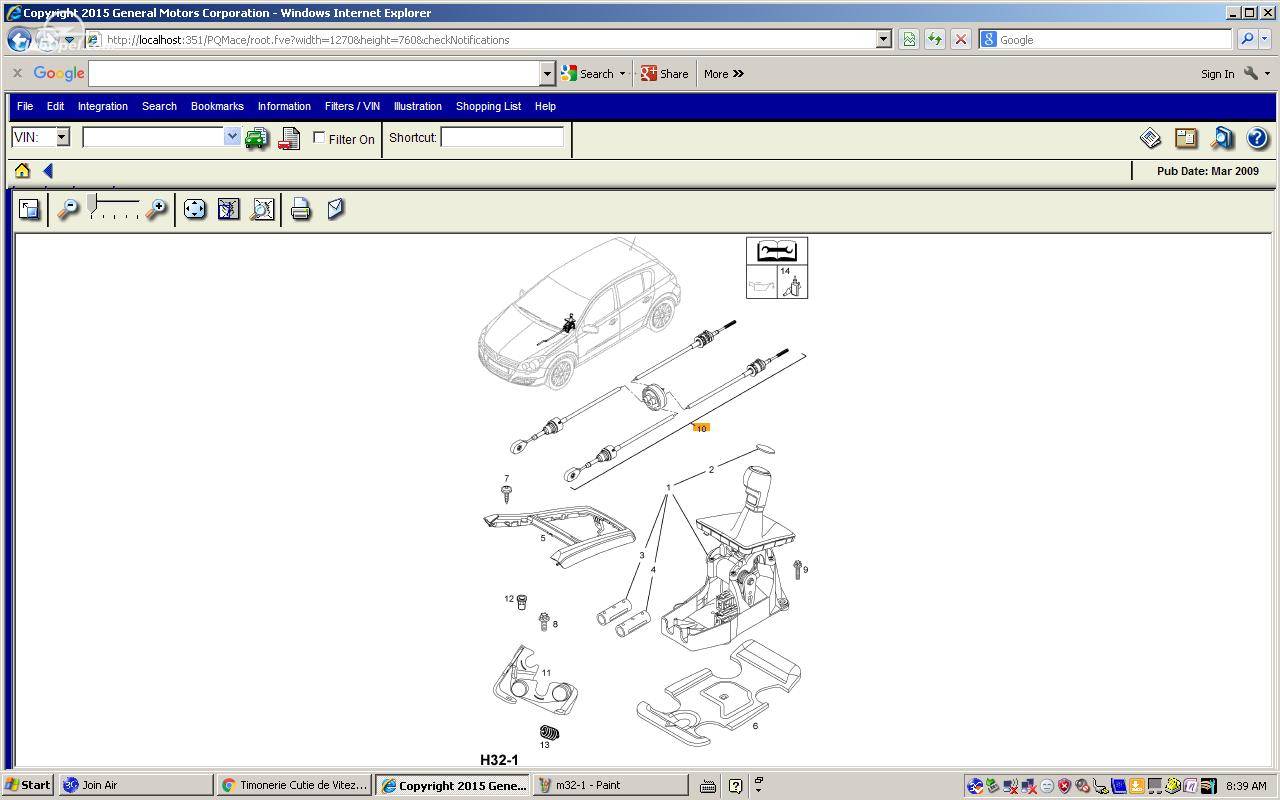
Task: Open Google toolbar wrench settings
Action: [x=1251, y=73]
